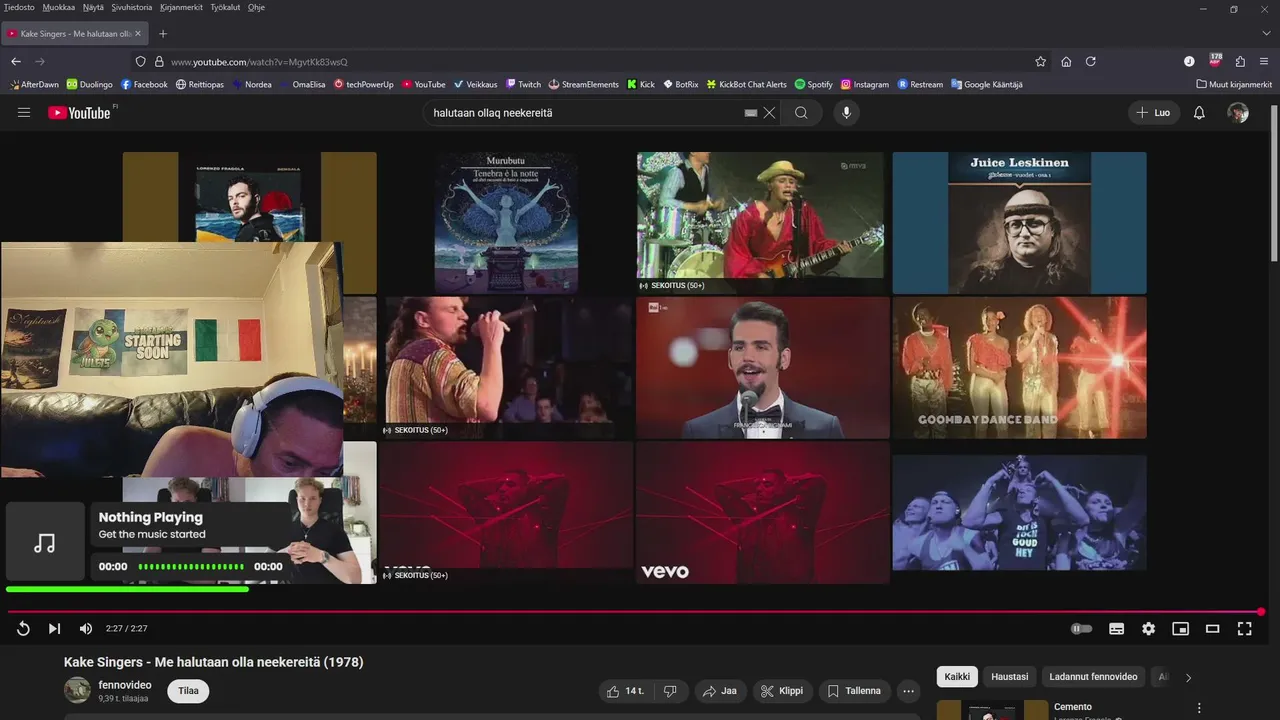This screenshot has height=720, width=1280.
Task: Open the Muut kirjanmerkit folder
Action: pyautogui.click(x=1234, y=84)
